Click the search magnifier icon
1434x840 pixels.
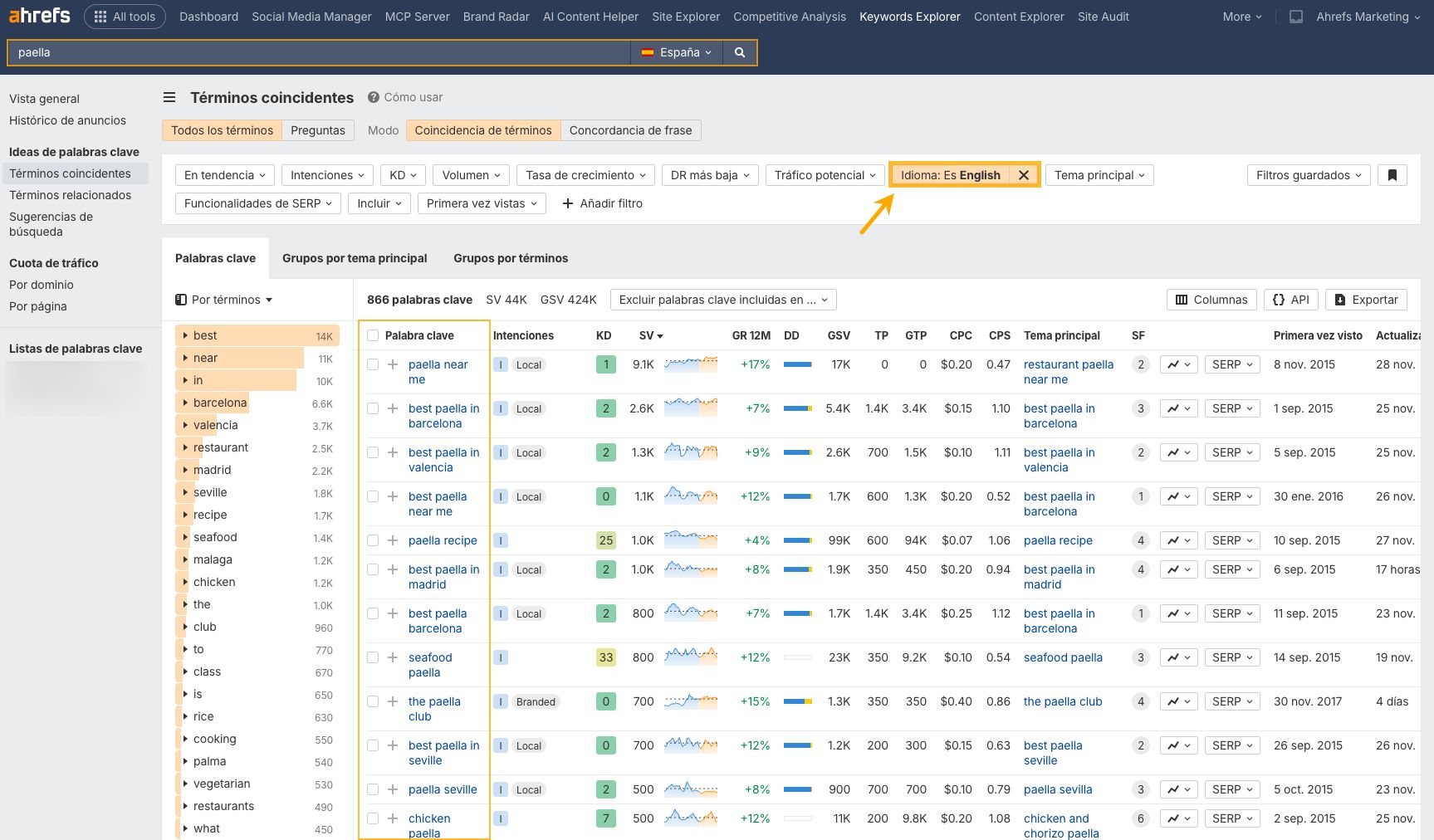738,51
